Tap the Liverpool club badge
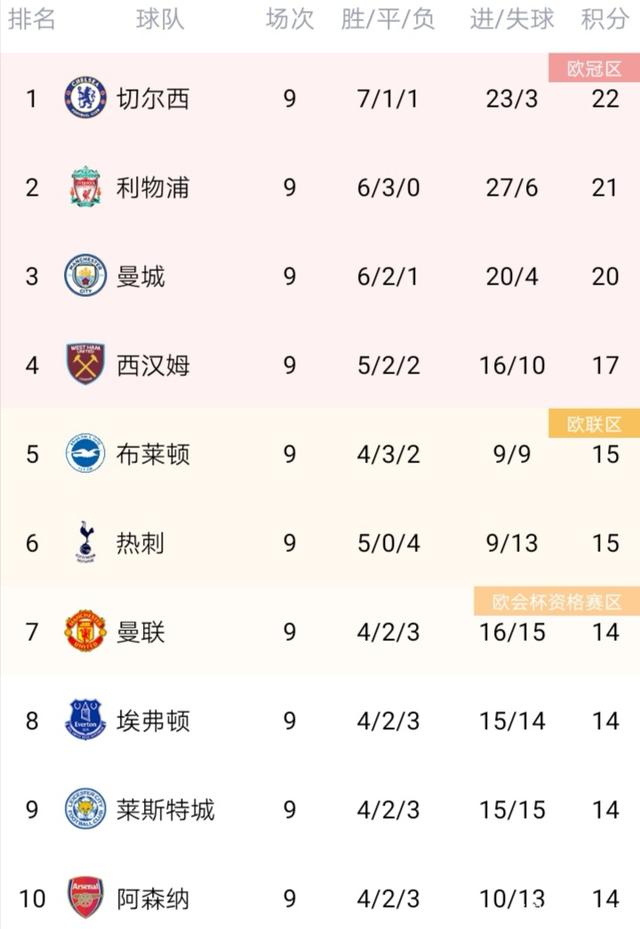The height and width of the screenshot is (929, 640). (x=85, y=187)
